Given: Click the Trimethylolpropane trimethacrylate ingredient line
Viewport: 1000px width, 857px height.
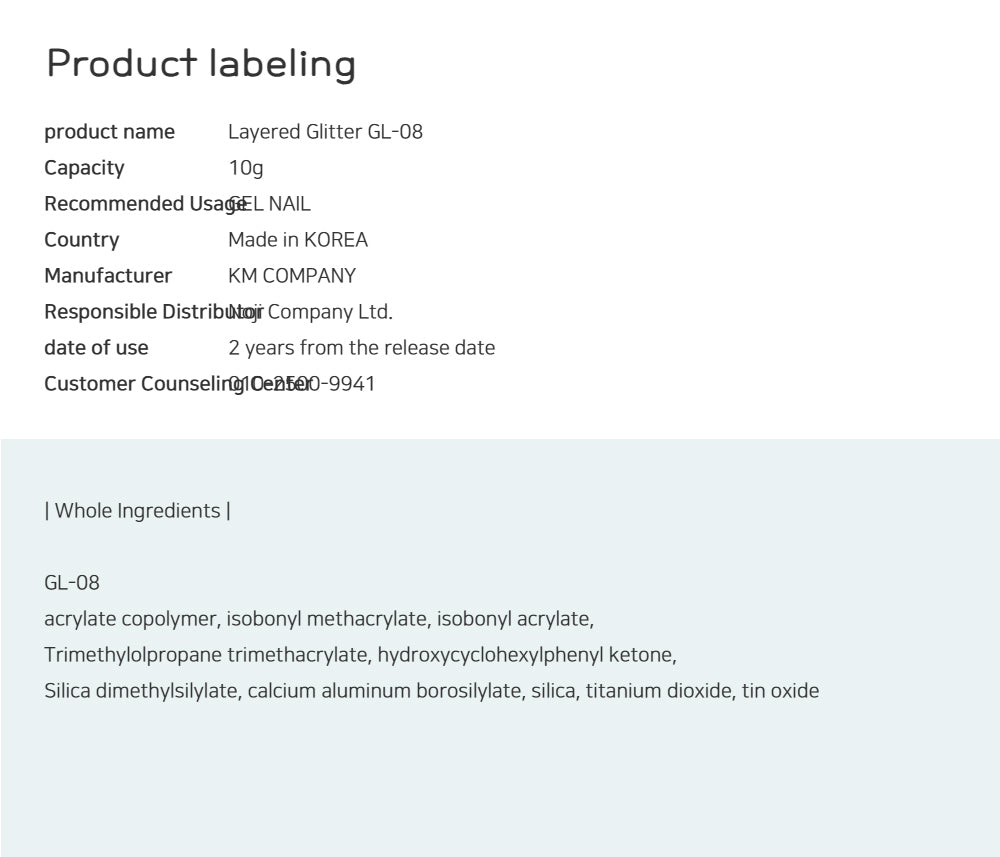Looking at the screenshot, I should click(360, 655).
